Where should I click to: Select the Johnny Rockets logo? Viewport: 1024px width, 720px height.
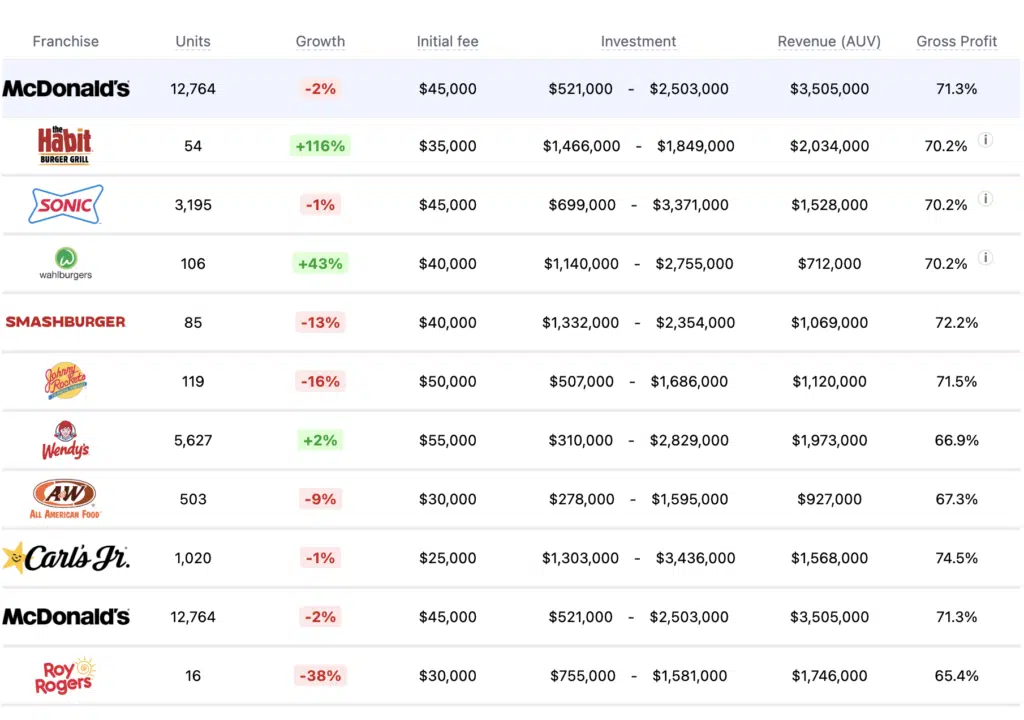[x=66, y=381]
